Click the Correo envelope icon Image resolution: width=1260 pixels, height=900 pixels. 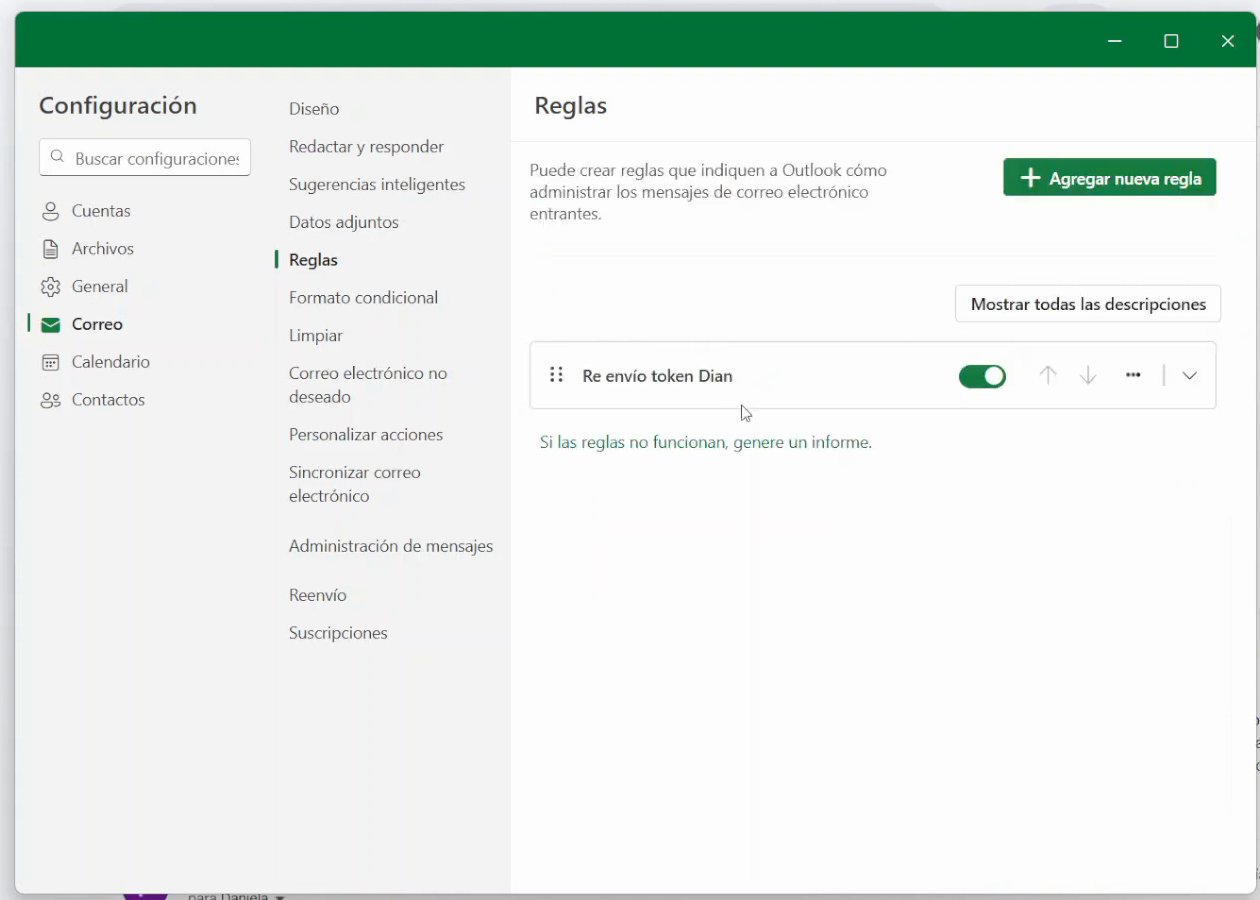tap(50, 325)
